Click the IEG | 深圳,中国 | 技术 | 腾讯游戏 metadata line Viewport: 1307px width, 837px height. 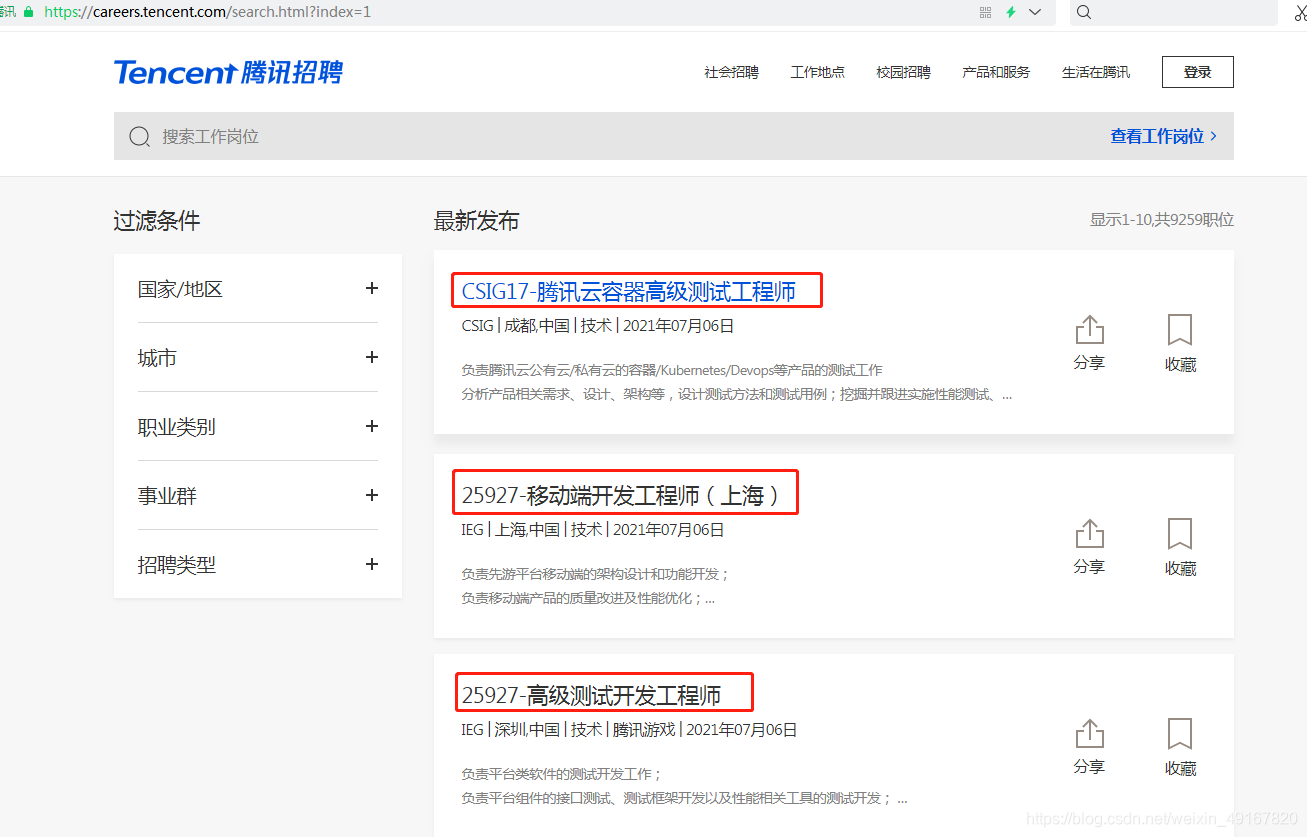click(629, 730)
